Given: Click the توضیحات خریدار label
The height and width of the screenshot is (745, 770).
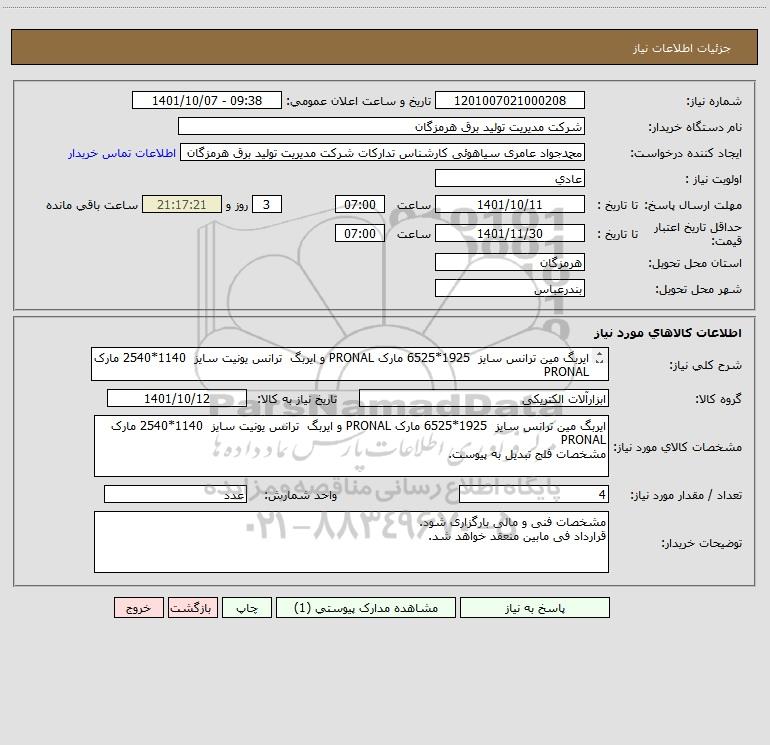Looking at the screenshot, I should pyautogui.click(x=701, y=543).
